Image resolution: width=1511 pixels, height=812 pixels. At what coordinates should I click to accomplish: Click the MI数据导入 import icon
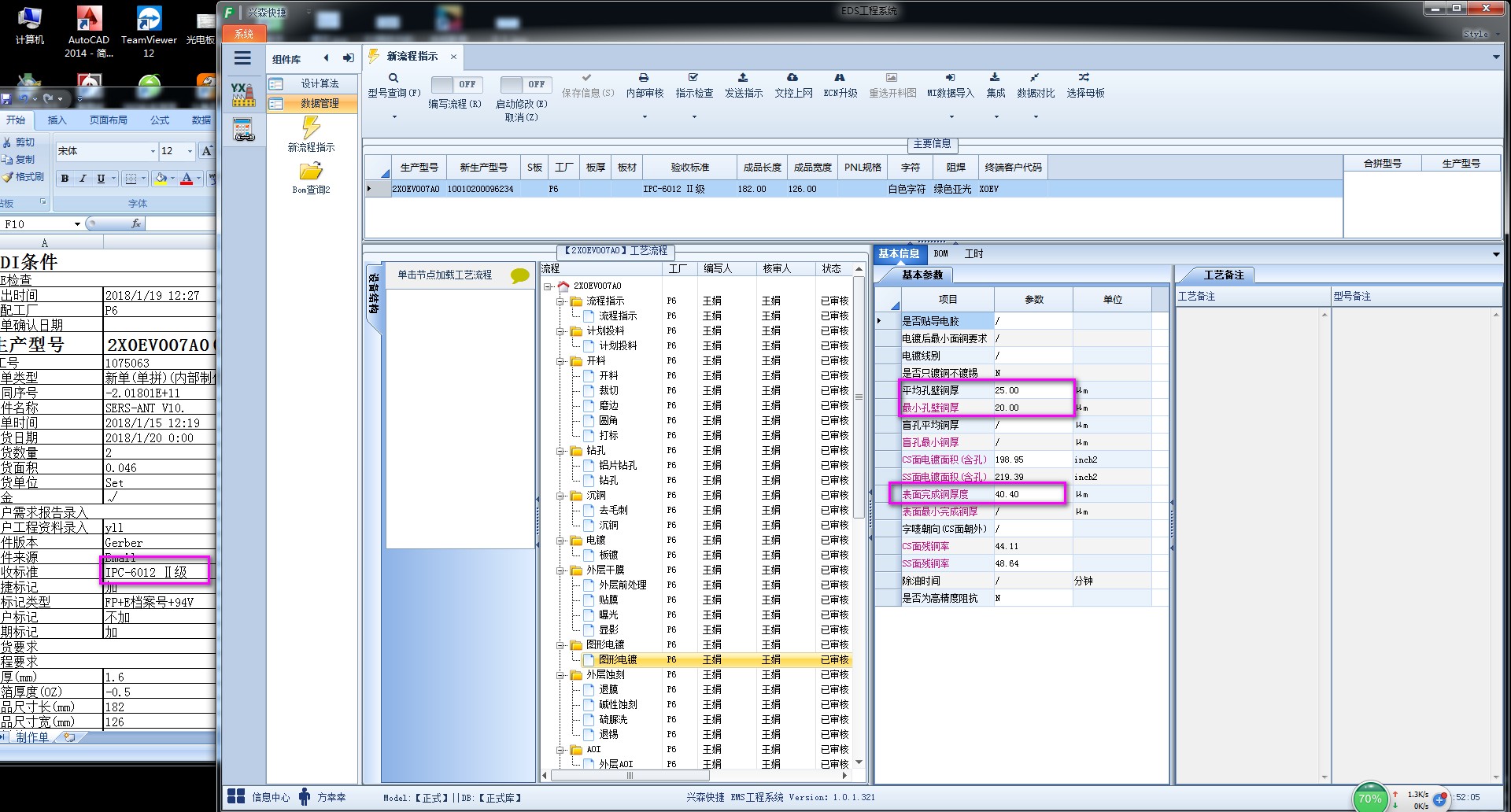(950, 78)
